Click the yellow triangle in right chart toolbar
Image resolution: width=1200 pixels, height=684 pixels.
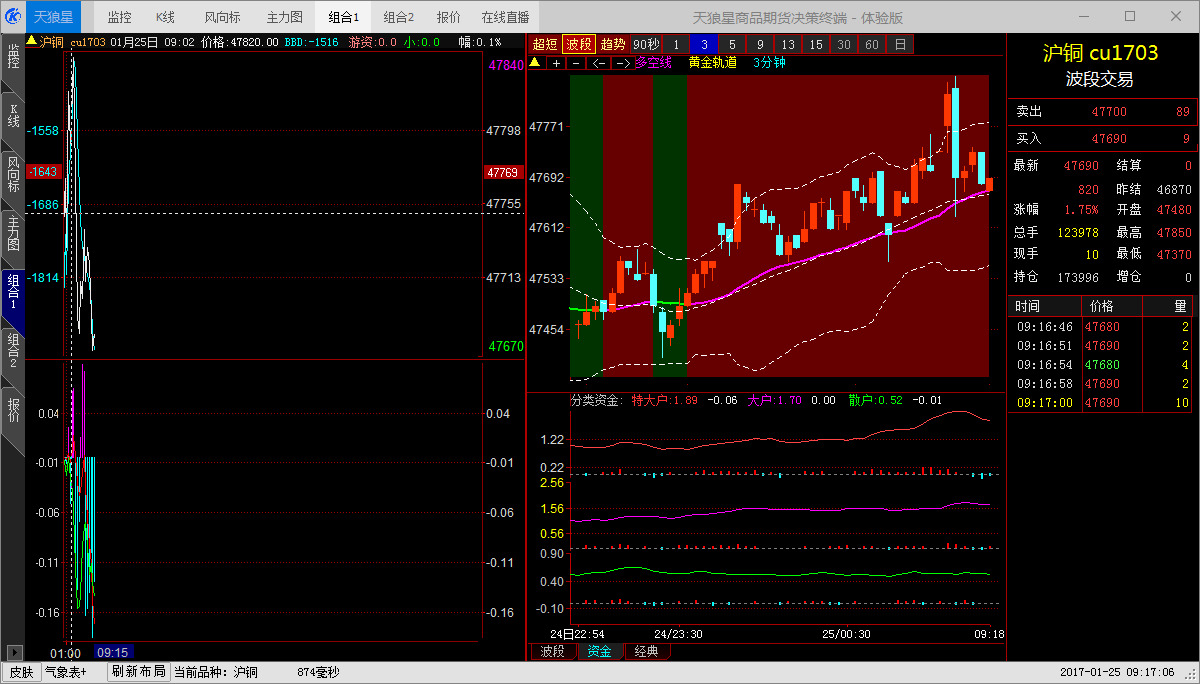[535, 63]
